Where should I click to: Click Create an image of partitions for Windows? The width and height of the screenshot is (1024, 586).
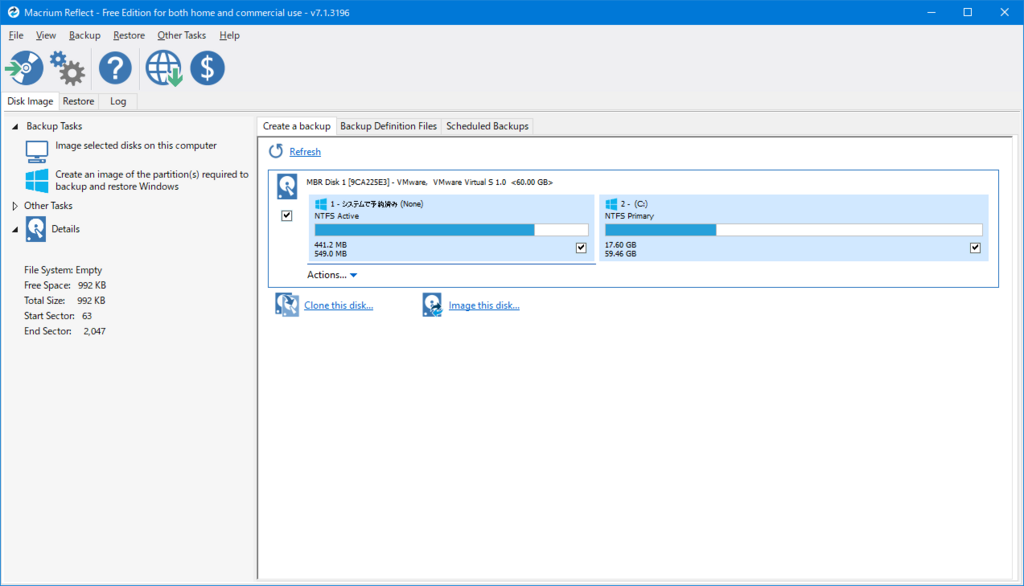[x=152, y=180]
